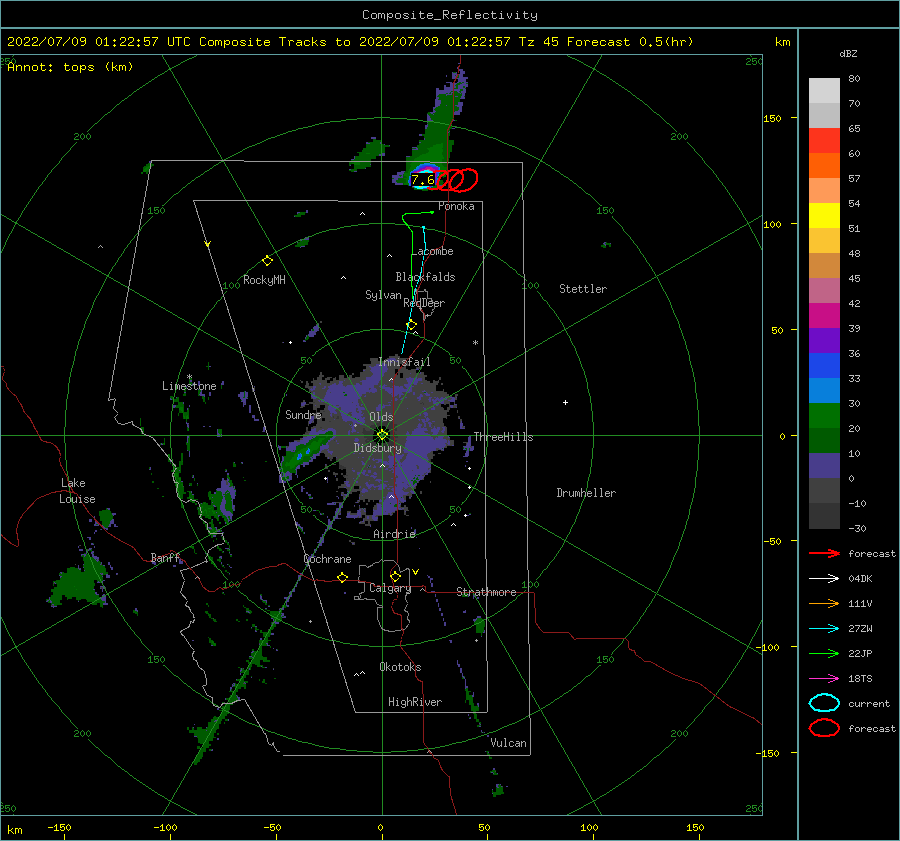Click the yellow diamond marker below Cochrane
This screenshot has width=900, height=841.
coord(343,577)
